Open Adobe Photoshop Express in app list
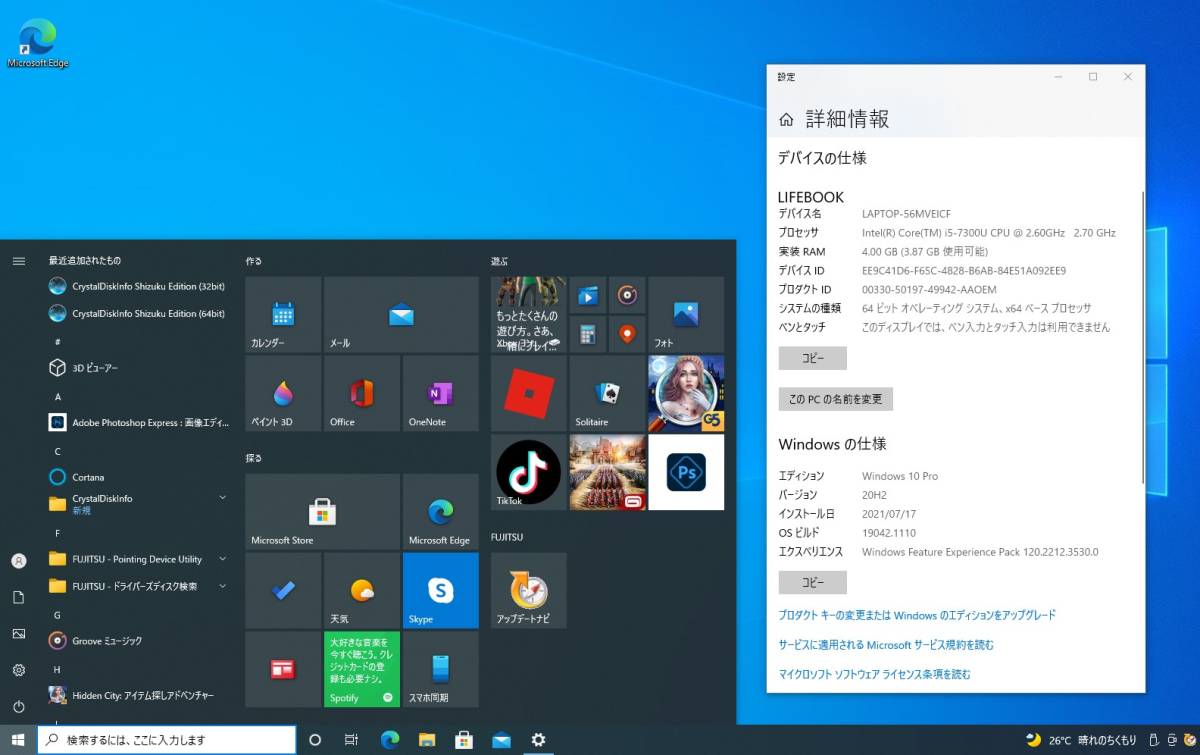Image resolution: width=1200 pixels, height=755 pixels. point(137,422)
